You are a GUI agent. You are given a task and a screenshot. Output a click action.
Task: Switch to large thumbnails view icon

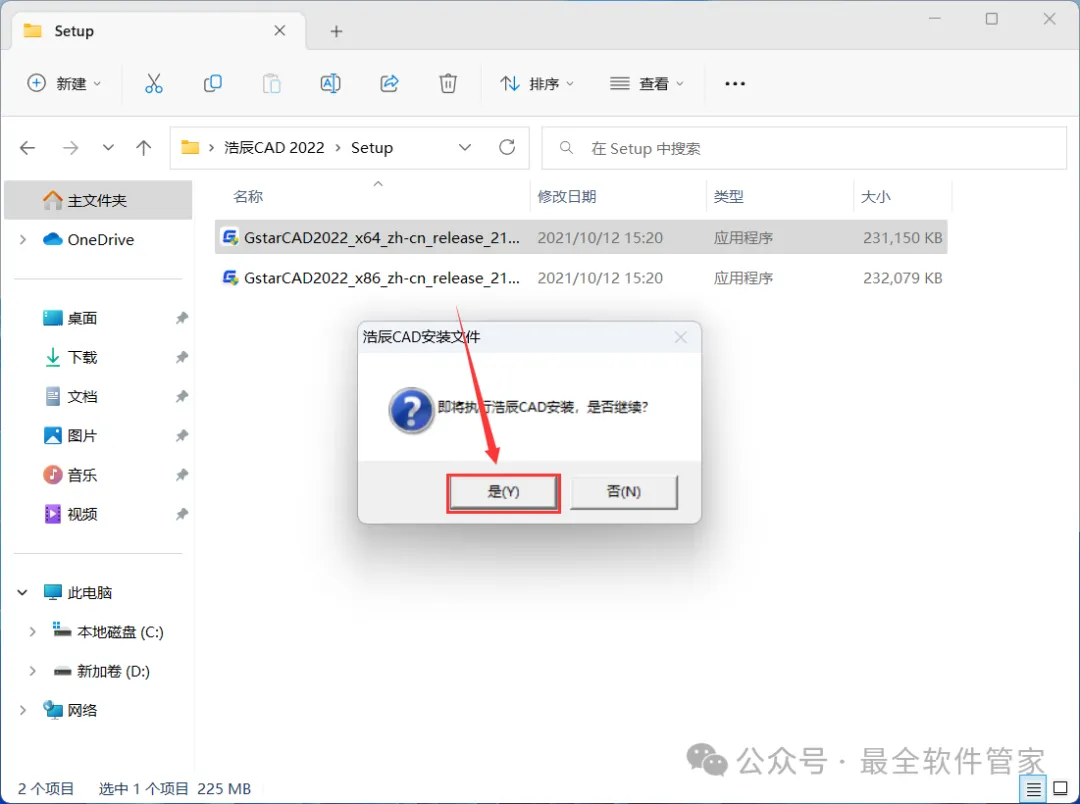(1061, 789)
